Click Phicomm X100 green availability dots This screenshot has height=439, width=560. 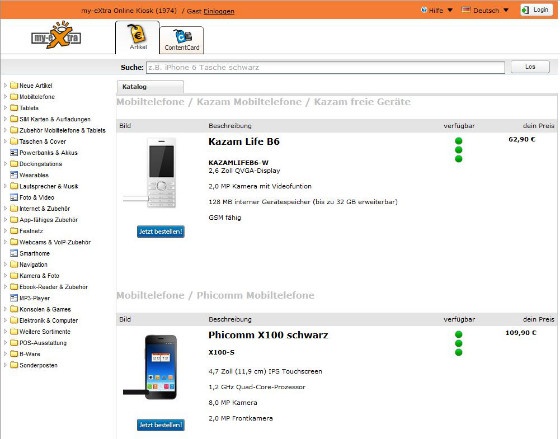coord(459,343)
